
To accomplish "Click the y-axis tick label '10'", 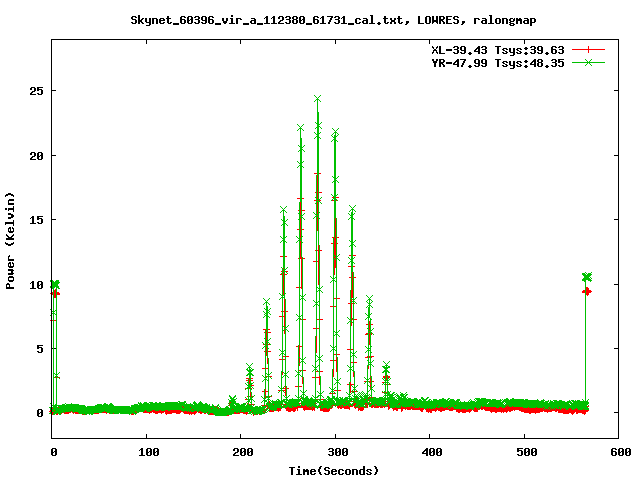I will (36, 285).
